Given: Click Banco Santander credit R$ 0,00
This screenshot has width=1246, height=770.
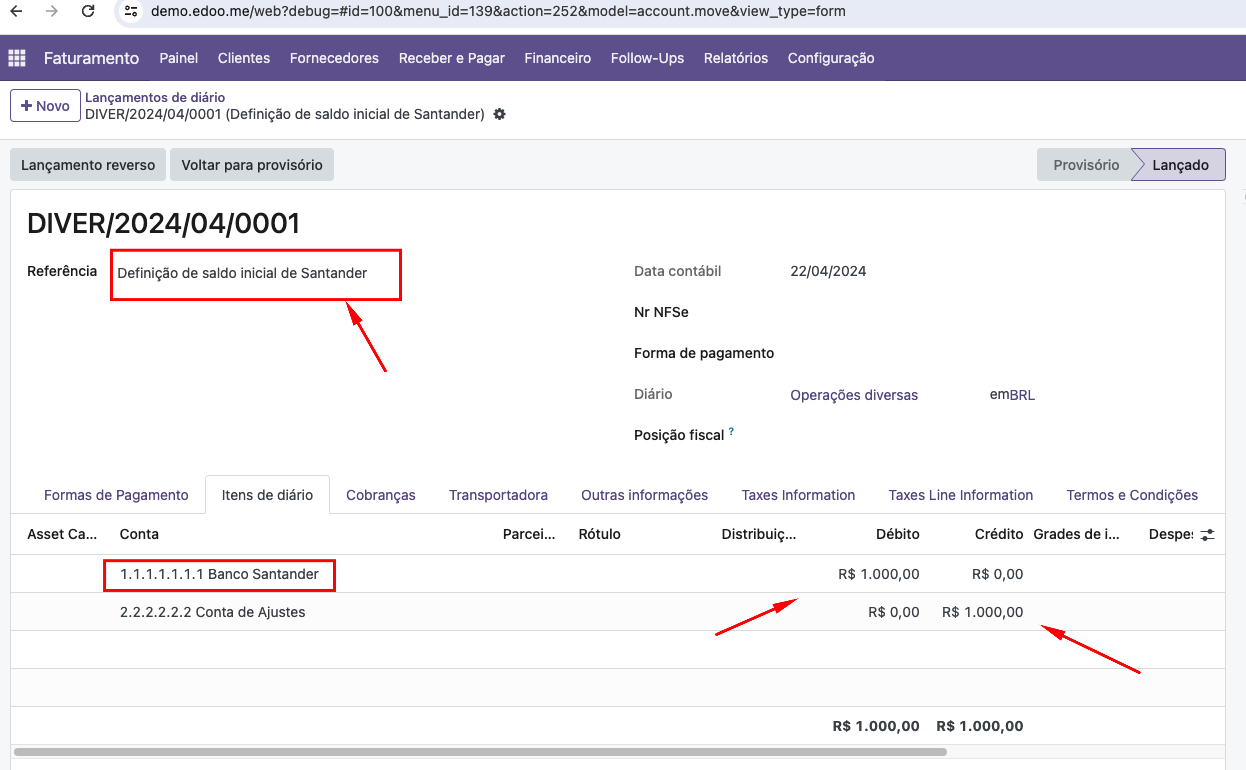Looking at the screenshot, I should click(x=997, y=574).
